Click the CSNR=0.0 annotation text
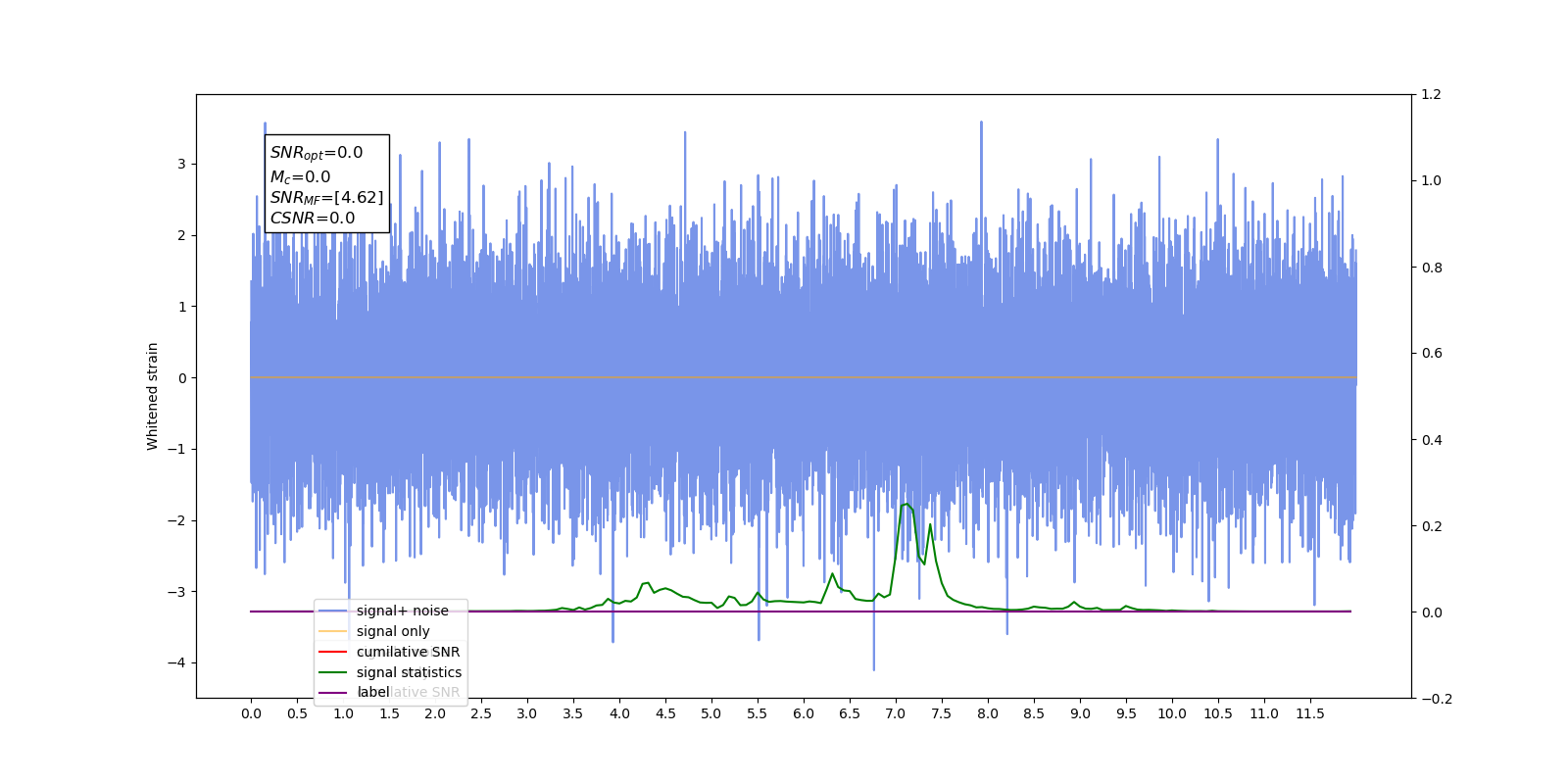 (313, 218)
